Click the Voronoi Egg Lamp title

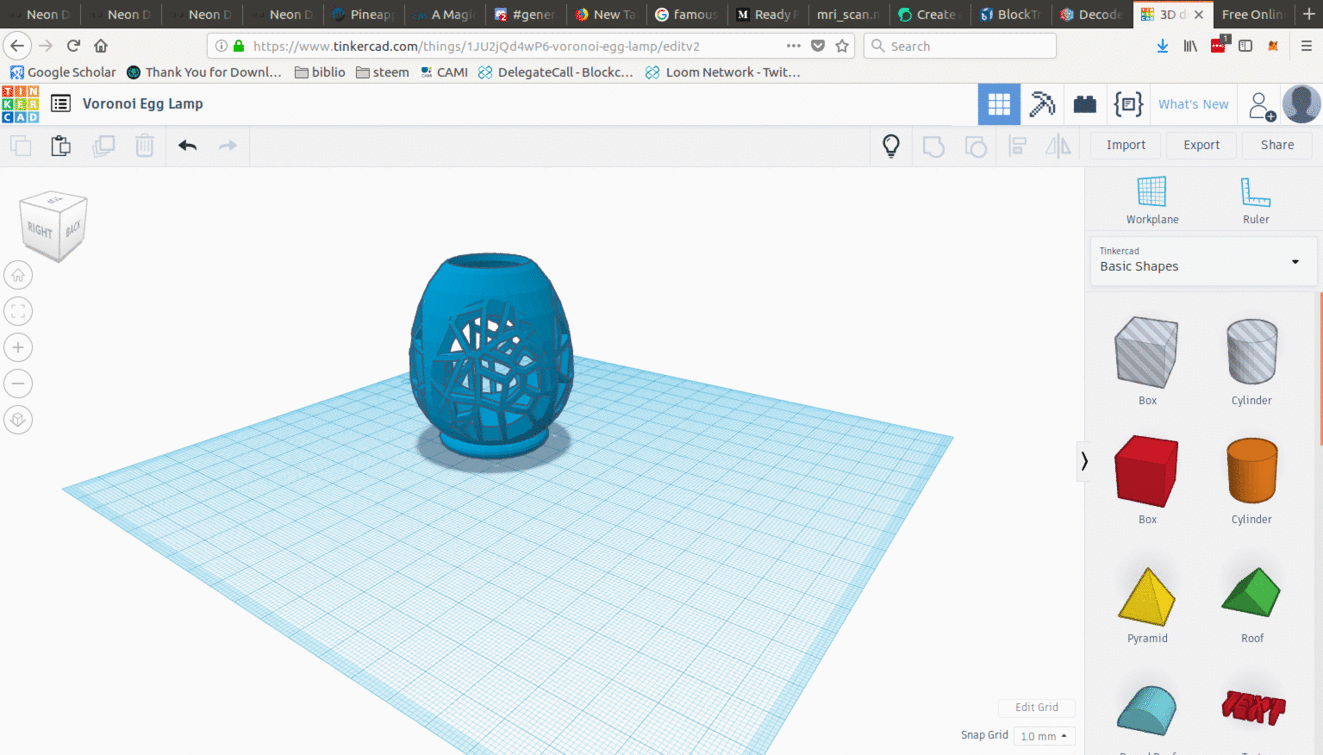point(143,104)
